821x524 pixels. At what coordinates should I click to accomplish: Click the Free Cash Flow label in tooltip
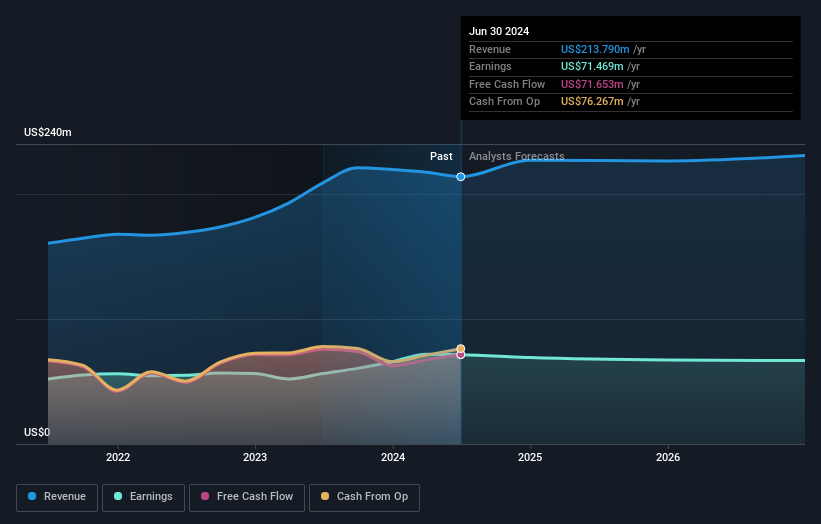[x=507, y=84]
